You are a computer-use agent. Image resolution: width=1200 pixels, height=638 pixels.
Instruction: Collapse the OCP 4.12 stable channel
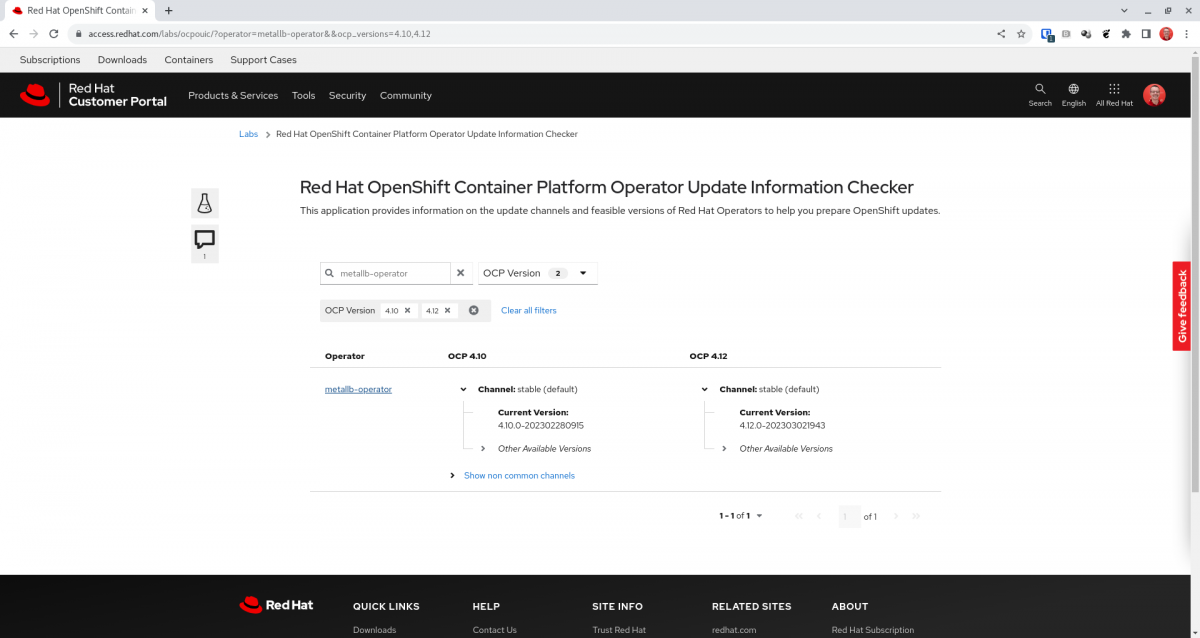coord(705,389)
